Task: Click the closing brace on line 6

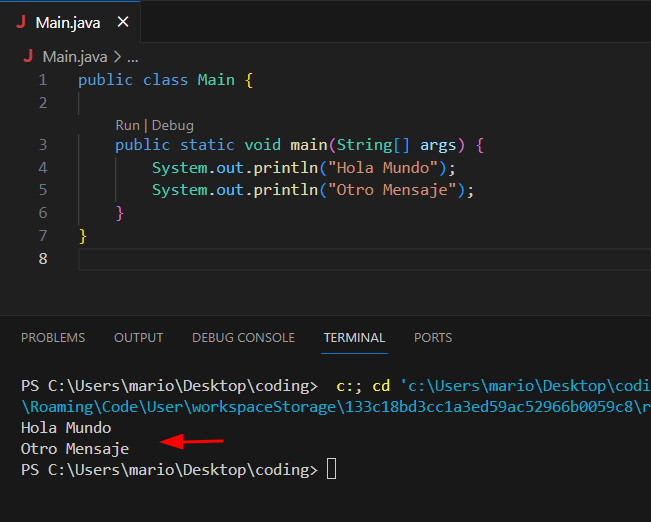Action: tap(120, 213)
